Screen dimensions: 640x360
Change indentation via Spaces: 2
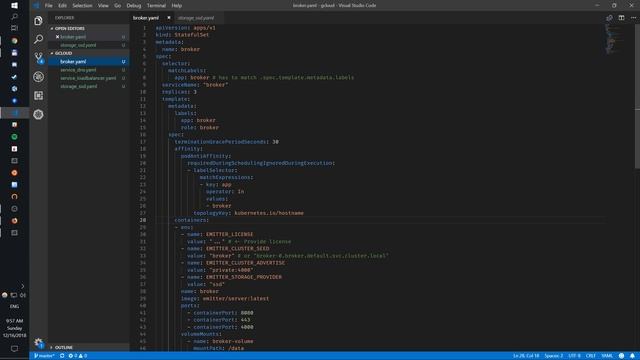[x=553, y=356]
